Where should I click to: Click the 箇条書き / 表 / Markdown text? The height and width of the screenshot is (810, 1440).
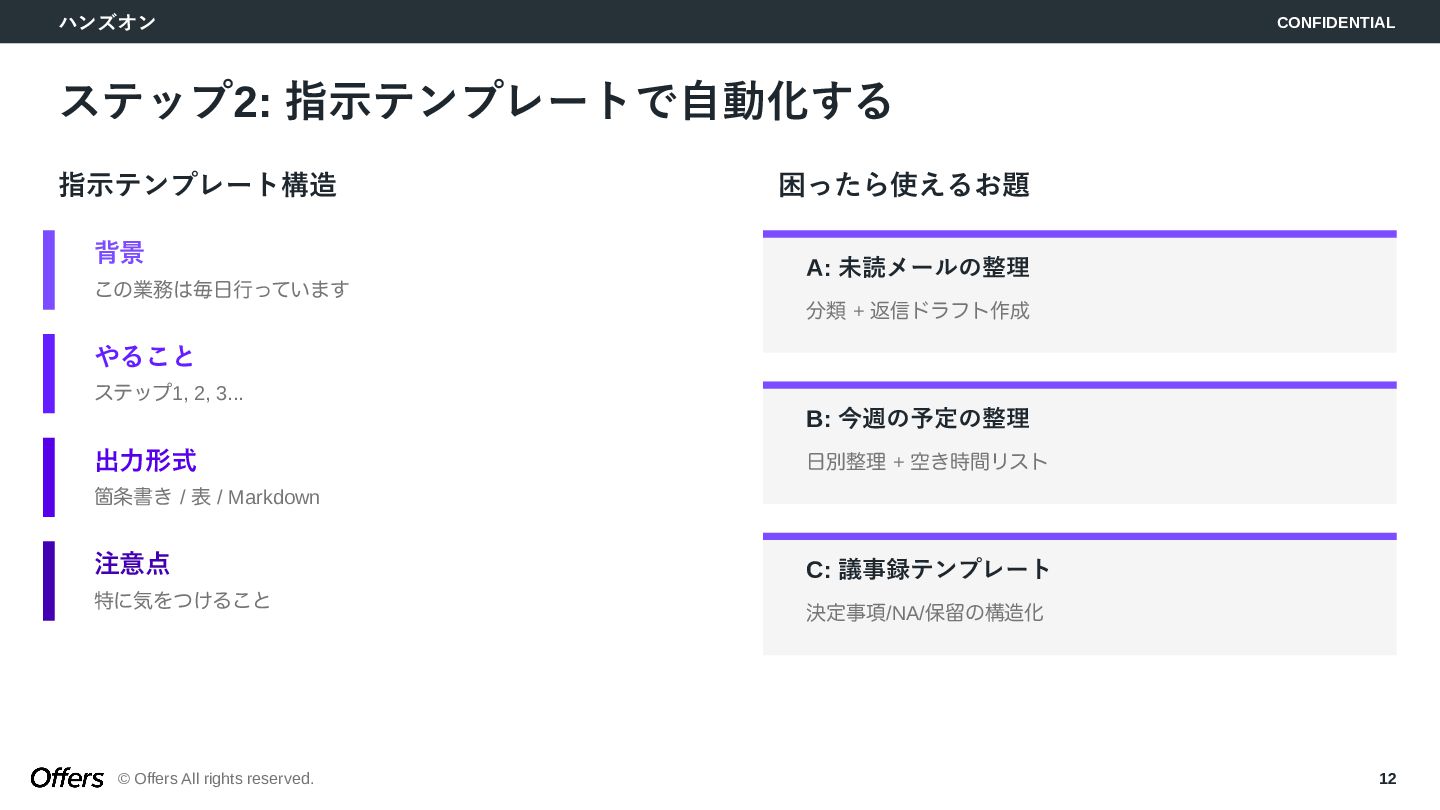(207, 497)
